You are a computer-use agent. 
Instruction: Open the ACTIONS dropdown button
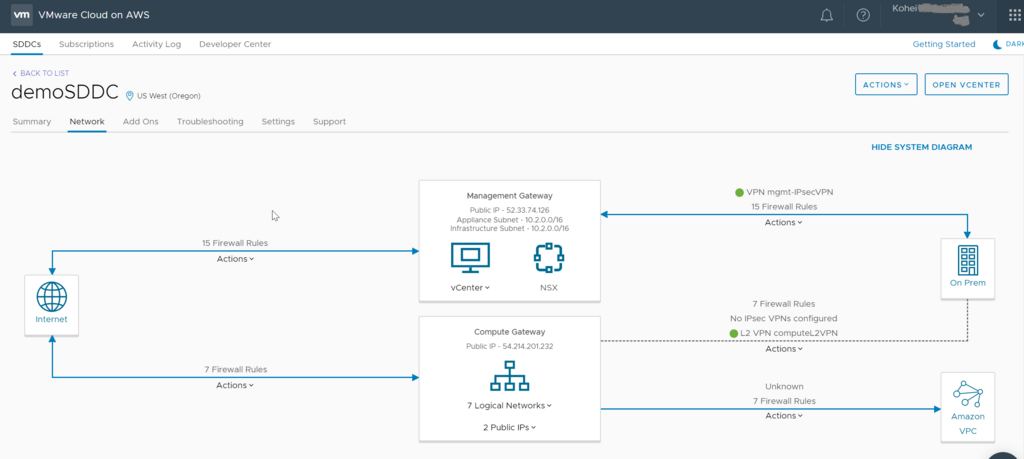pyautogui.click(x=886, y=84)
